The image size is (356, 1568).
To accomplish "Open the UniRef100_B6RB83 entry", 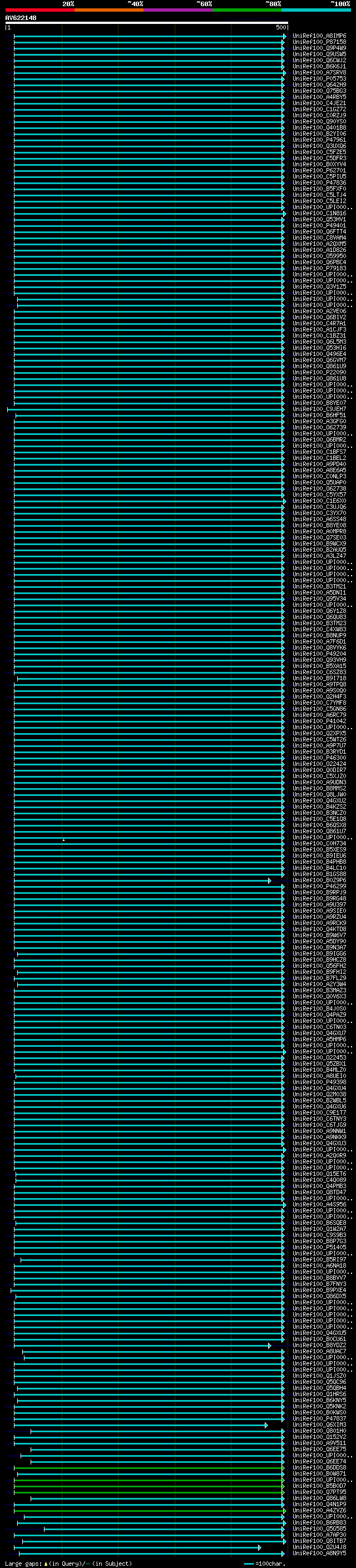I will coord(319,1522).
